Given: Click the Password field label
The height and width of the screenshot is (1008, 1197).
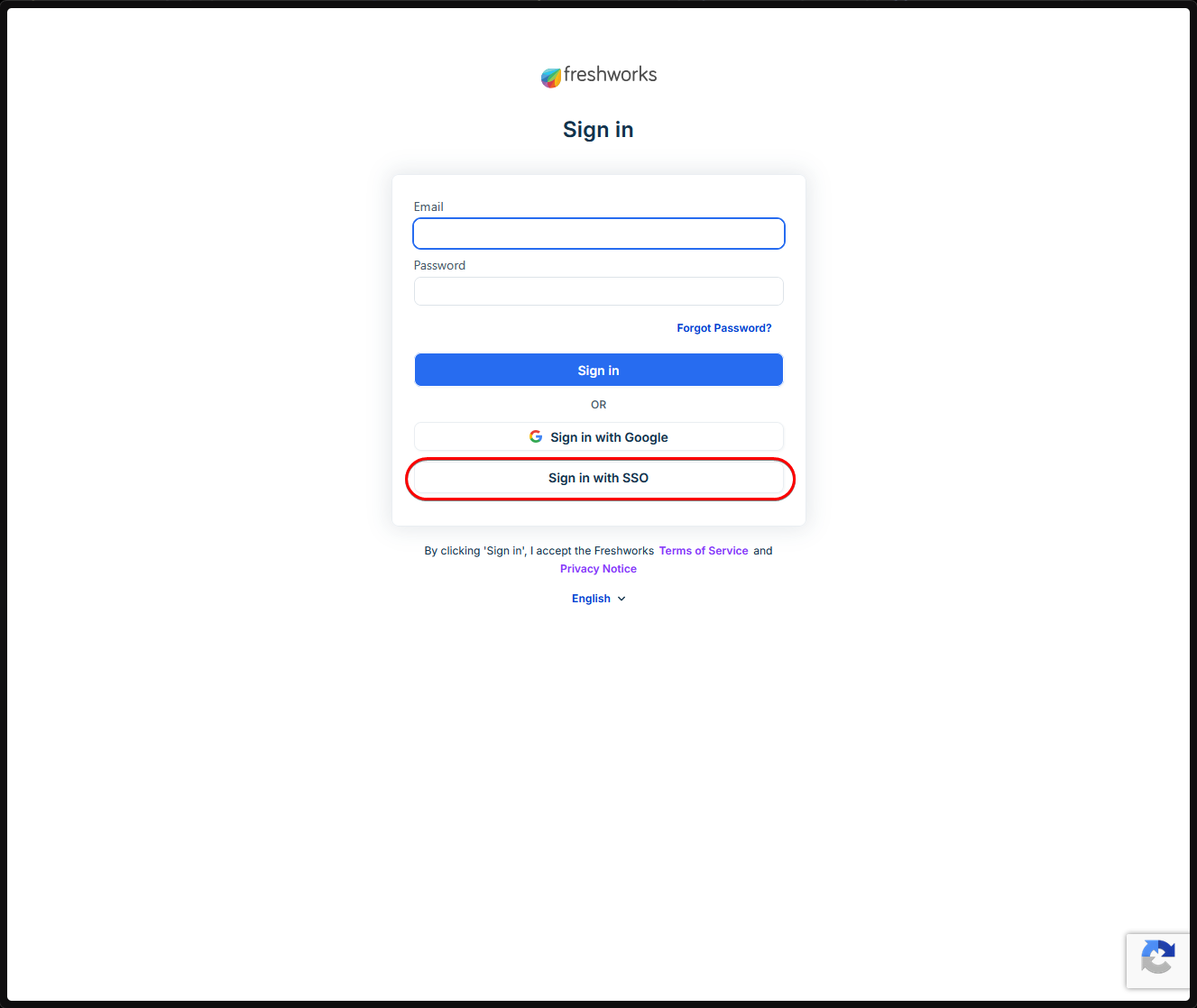Looking at the screenshot, I should point(439,265).
